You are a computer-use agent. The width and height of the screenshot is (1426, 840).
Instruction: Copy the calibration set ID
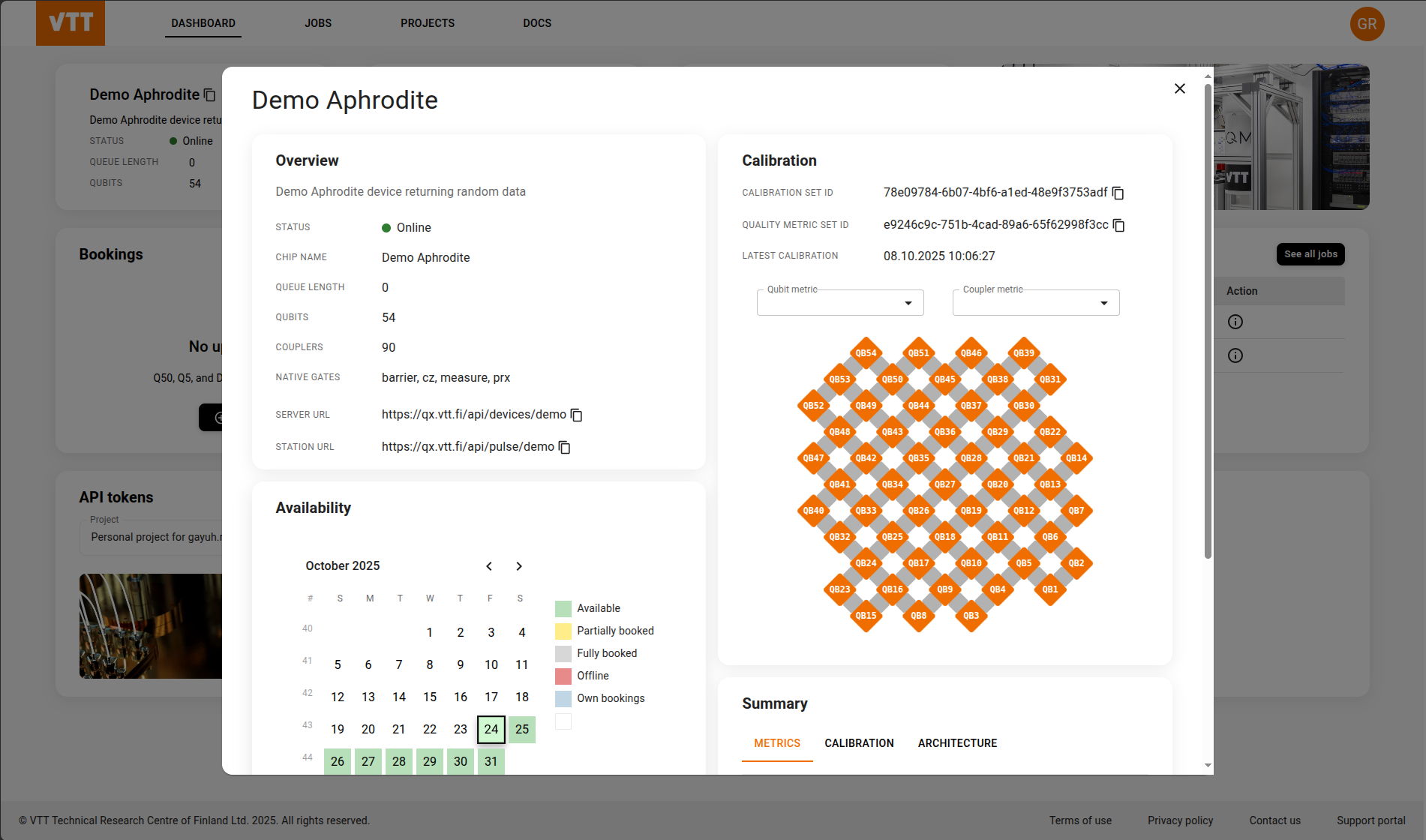(1118, 193)
